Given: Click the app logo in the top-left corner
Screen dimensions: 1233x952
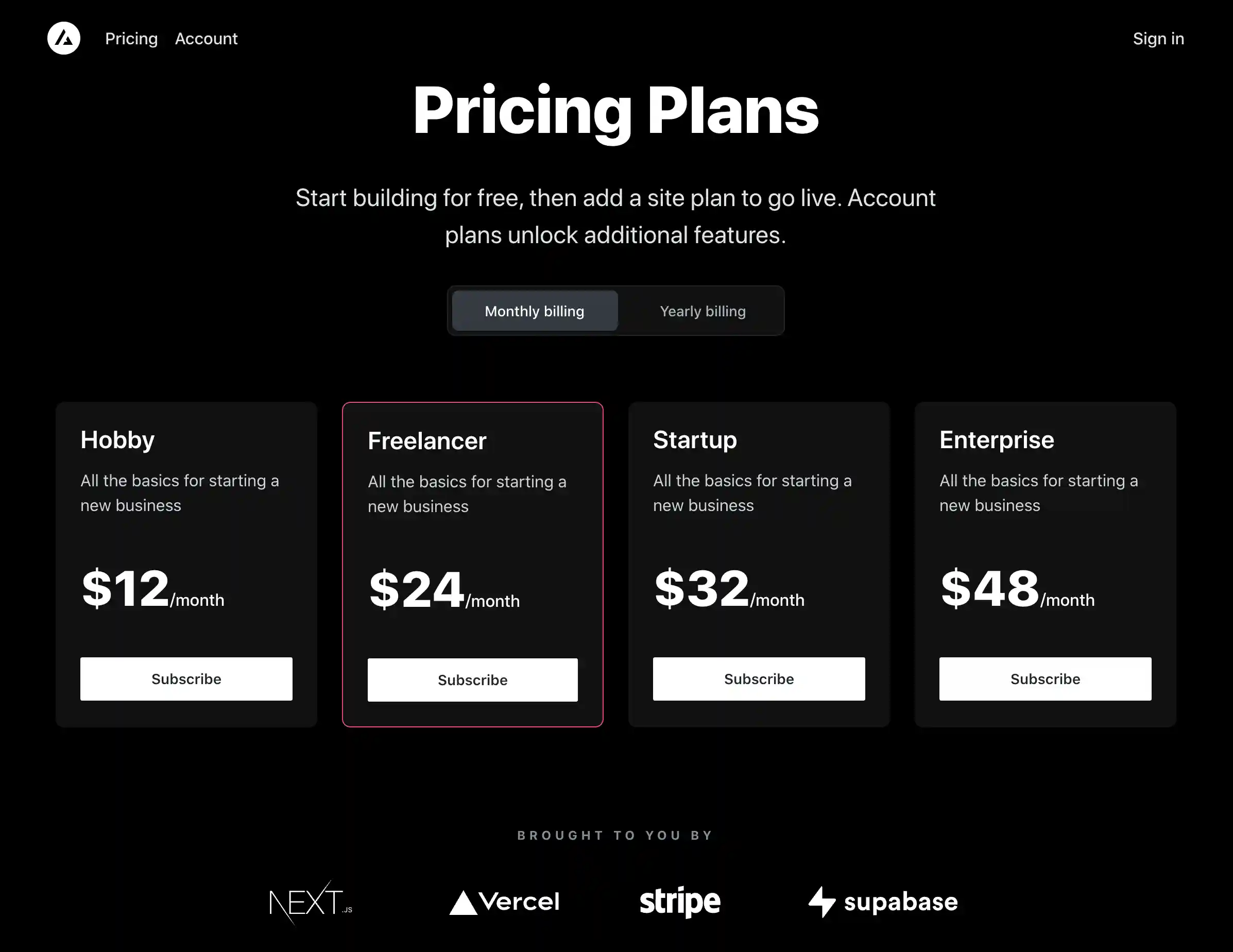Looking at the screenshot, I should pyautogui.click(x=64, y=38).
